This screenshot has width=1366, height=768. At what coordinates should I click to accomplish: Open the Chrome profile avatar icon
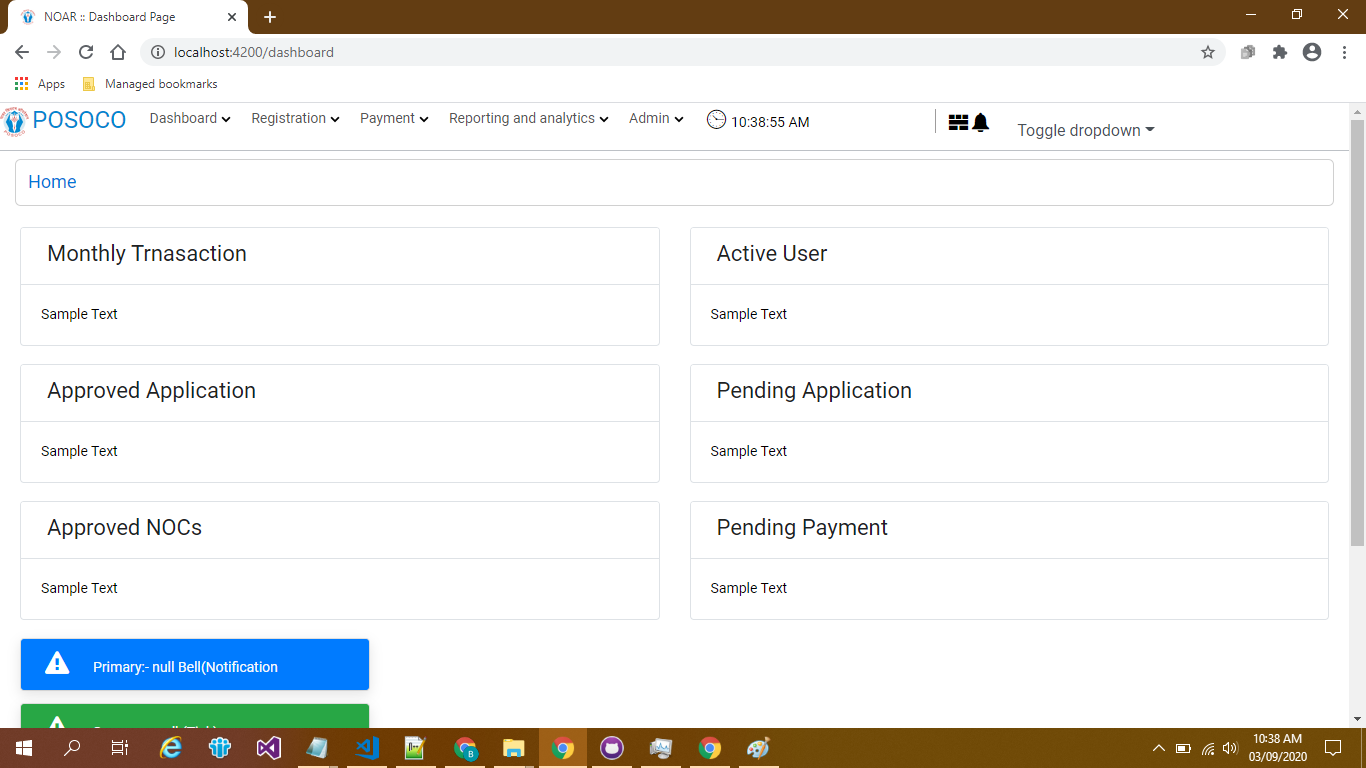(1312, 52)
